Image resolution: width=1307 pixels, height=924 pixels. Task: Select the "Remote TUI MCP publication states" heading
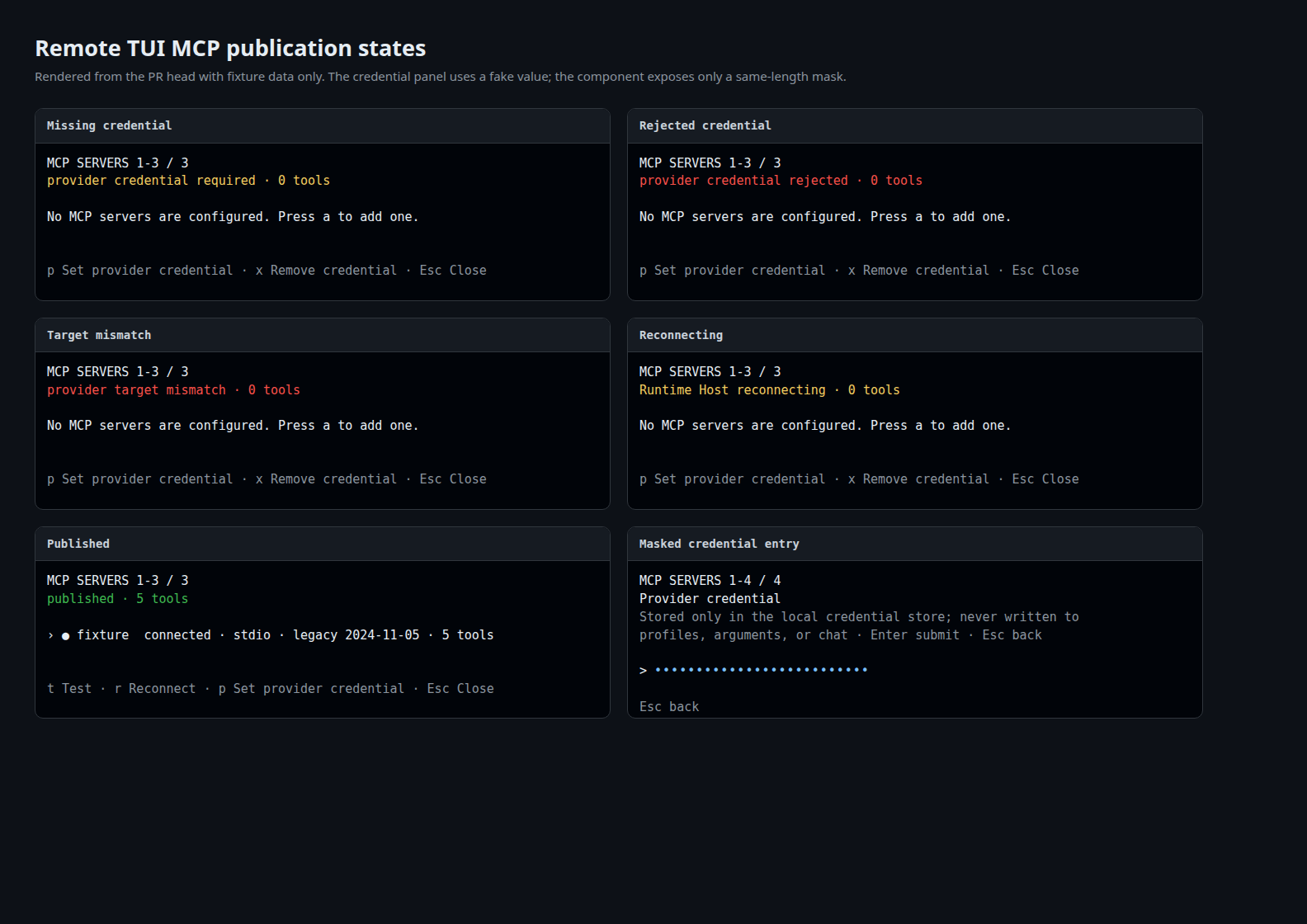point(230,49)
